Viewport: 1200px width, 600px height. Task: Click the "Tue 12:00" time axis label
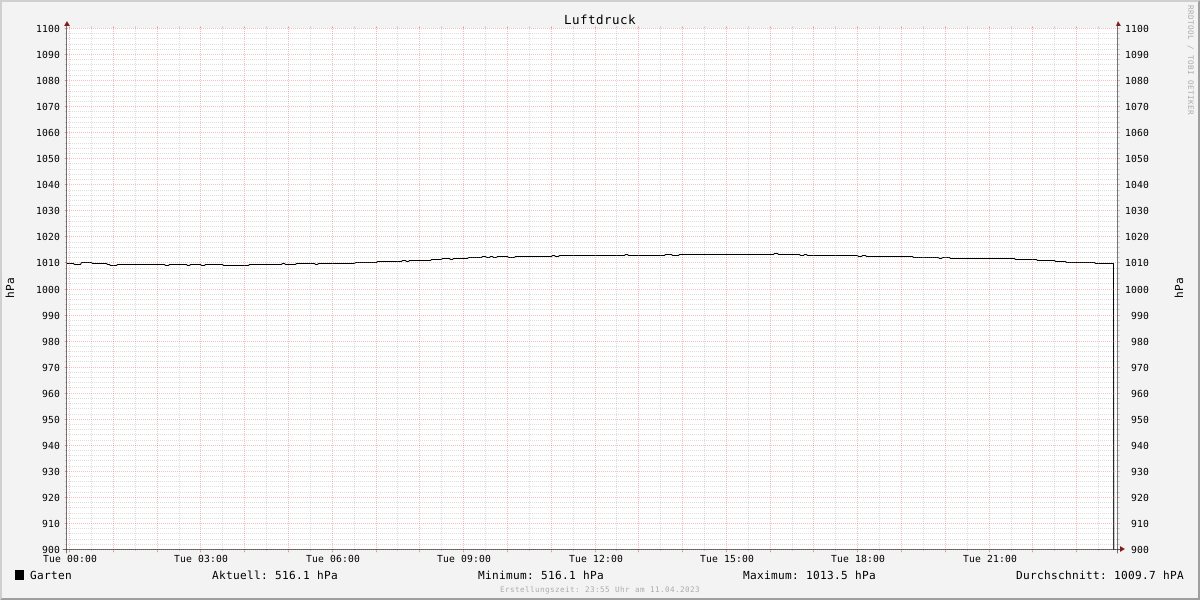(x=596, y=559)
